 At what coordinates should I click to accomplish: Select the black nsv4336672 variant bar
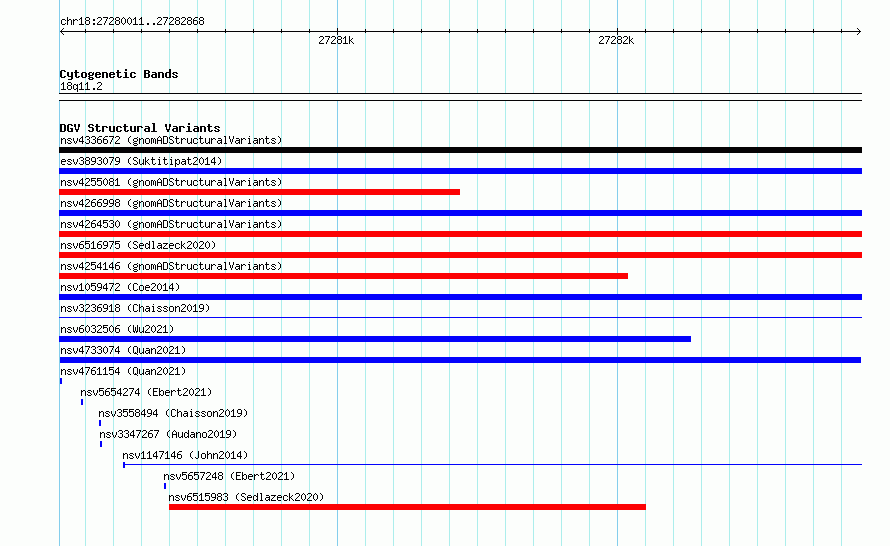(x=460, y=150)
